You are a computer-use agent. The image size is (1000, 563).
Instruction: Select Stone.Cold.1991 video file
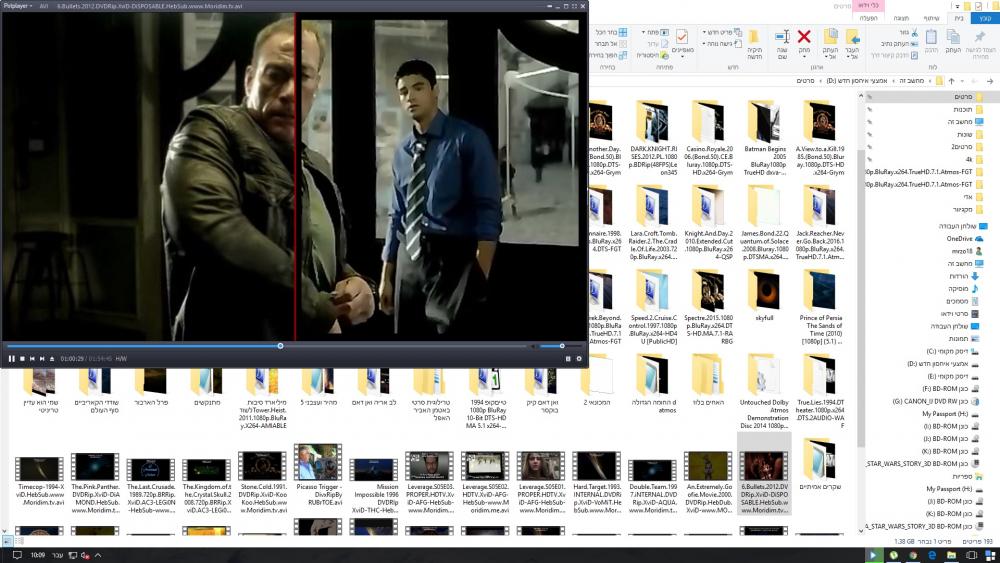click(262, 481)
